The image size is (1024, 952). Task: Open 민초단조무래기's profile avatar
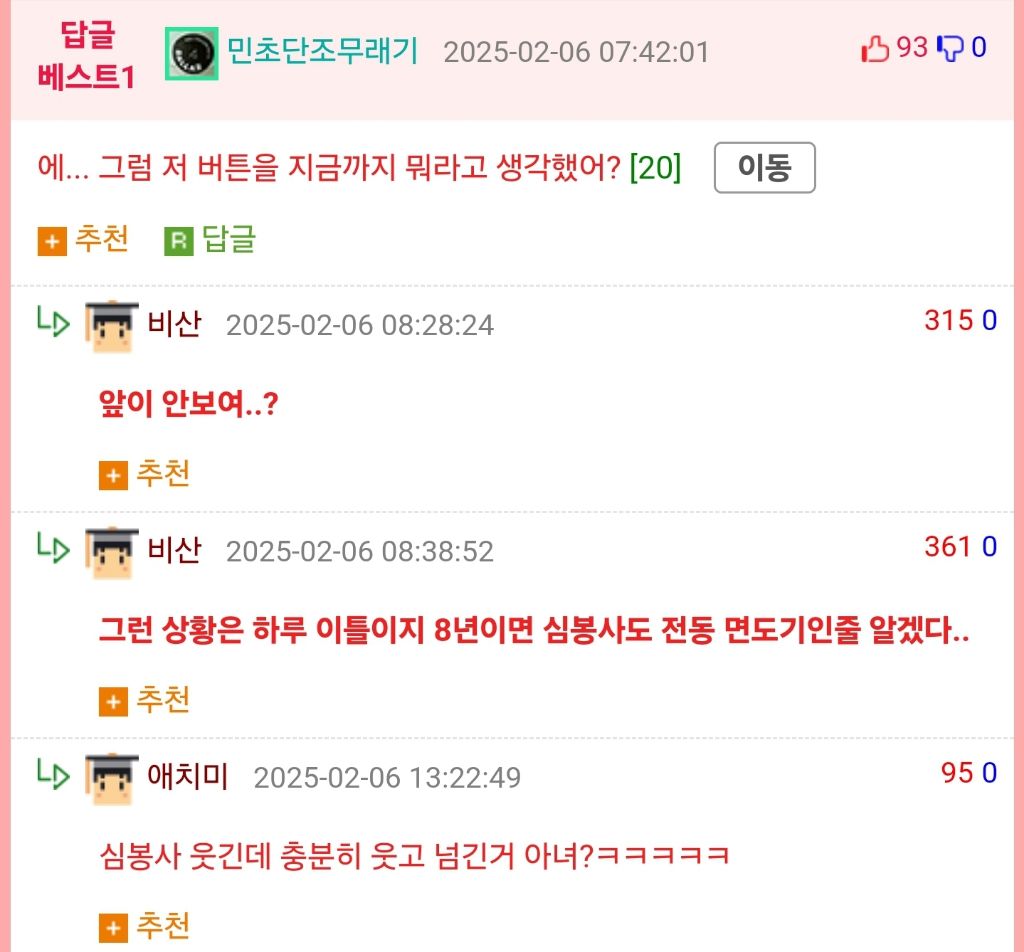click(x=191, y=54)
